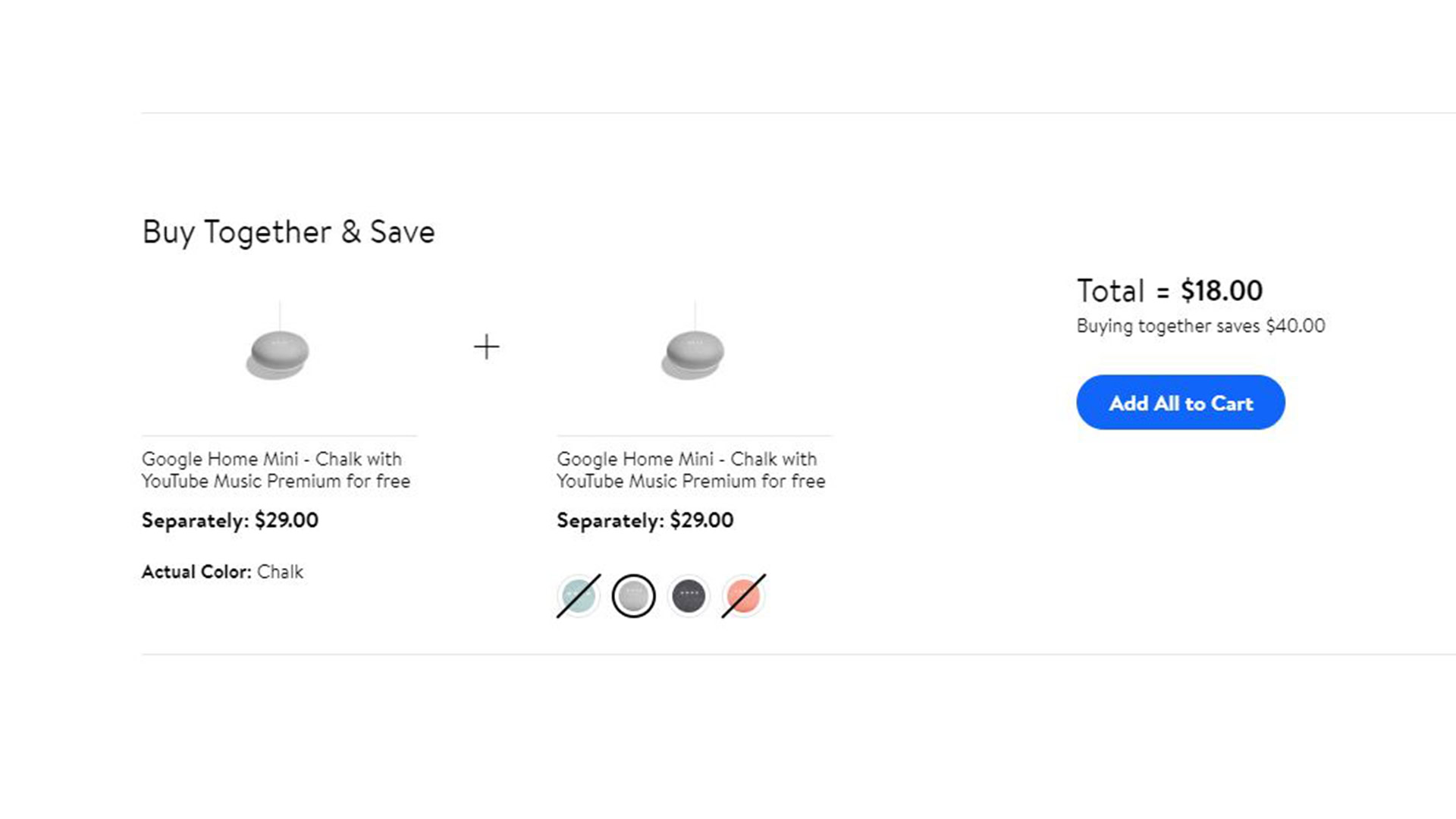Open the first Google Home Mini title link

pyautogui.click(x=275, y=470)
